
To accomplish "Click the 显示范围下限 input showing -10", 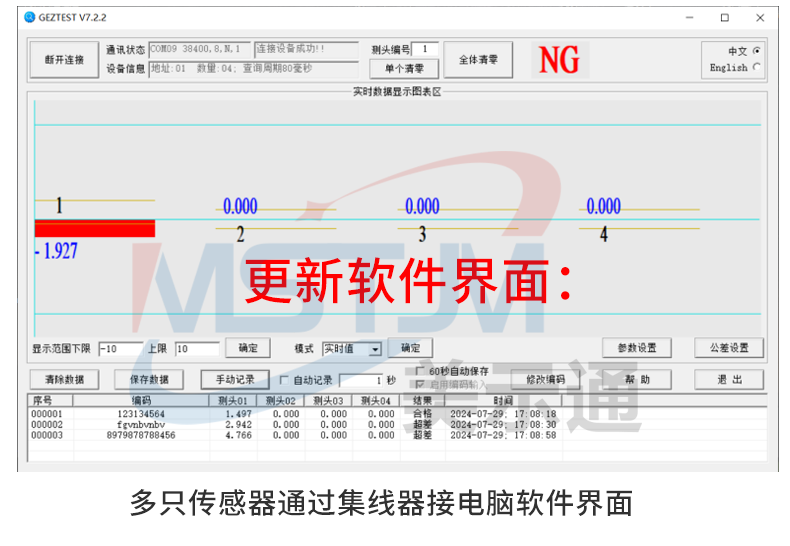I will (x=120, y=349).
